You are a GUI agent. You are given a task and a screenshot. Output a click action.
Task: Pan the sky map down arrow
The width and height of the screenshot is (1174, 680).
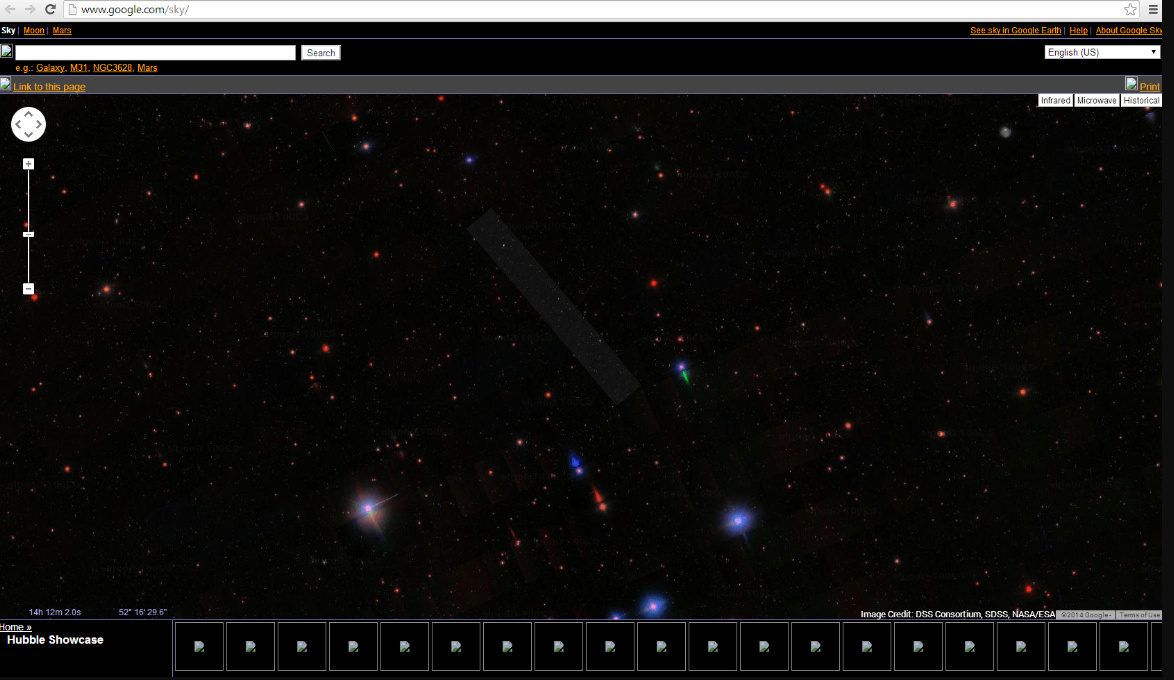tap(28, 135)
